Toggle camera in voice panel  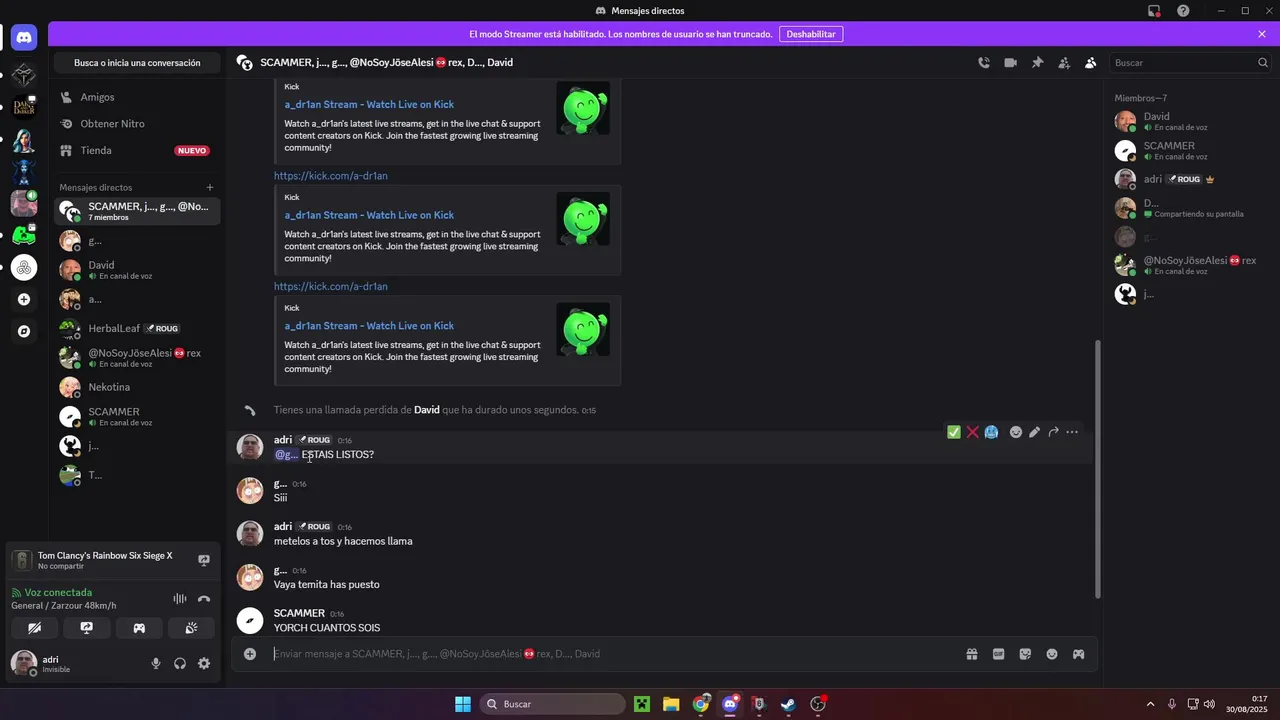(35, 628)
